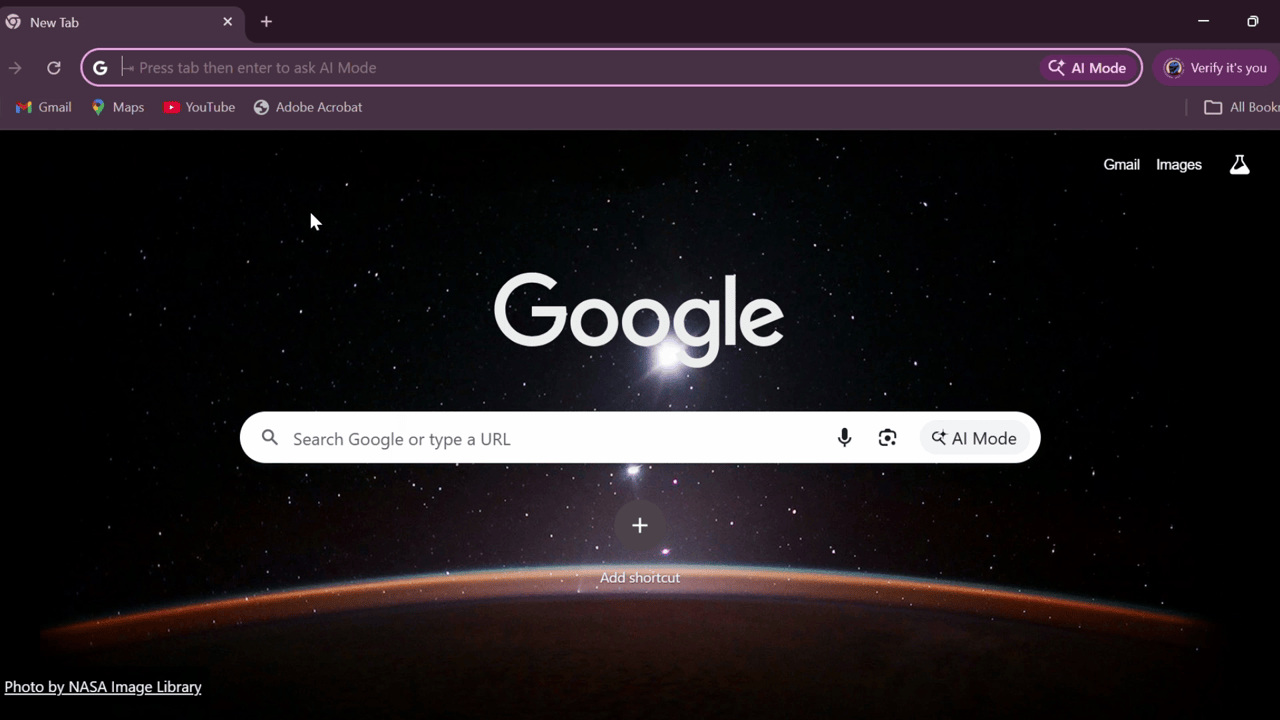Start voice search with microphone icon

pyautogui.click(x=844, y=438)
